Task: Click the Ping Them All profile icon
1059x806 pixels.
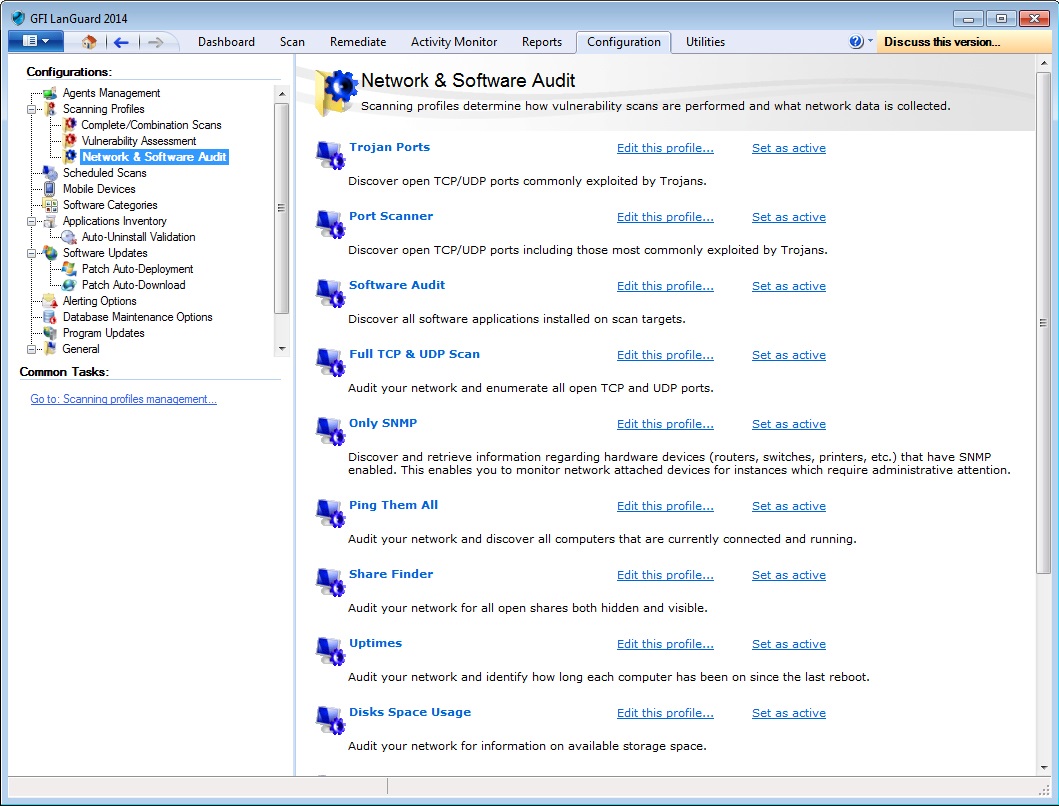Action: [x=331, y=514]
